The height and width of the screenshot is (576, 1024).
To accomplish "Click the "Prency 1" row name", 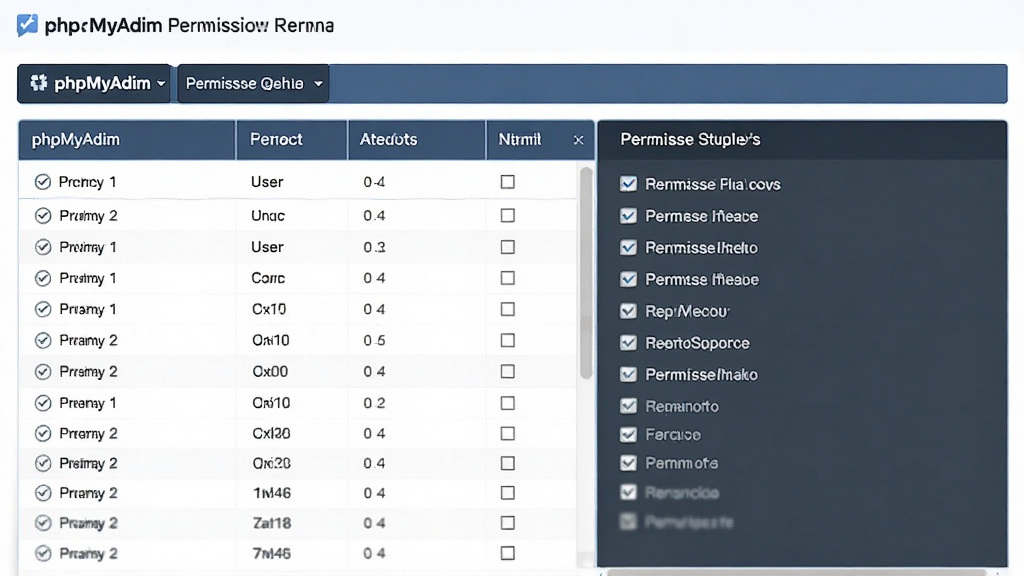I will click(88, 182).
